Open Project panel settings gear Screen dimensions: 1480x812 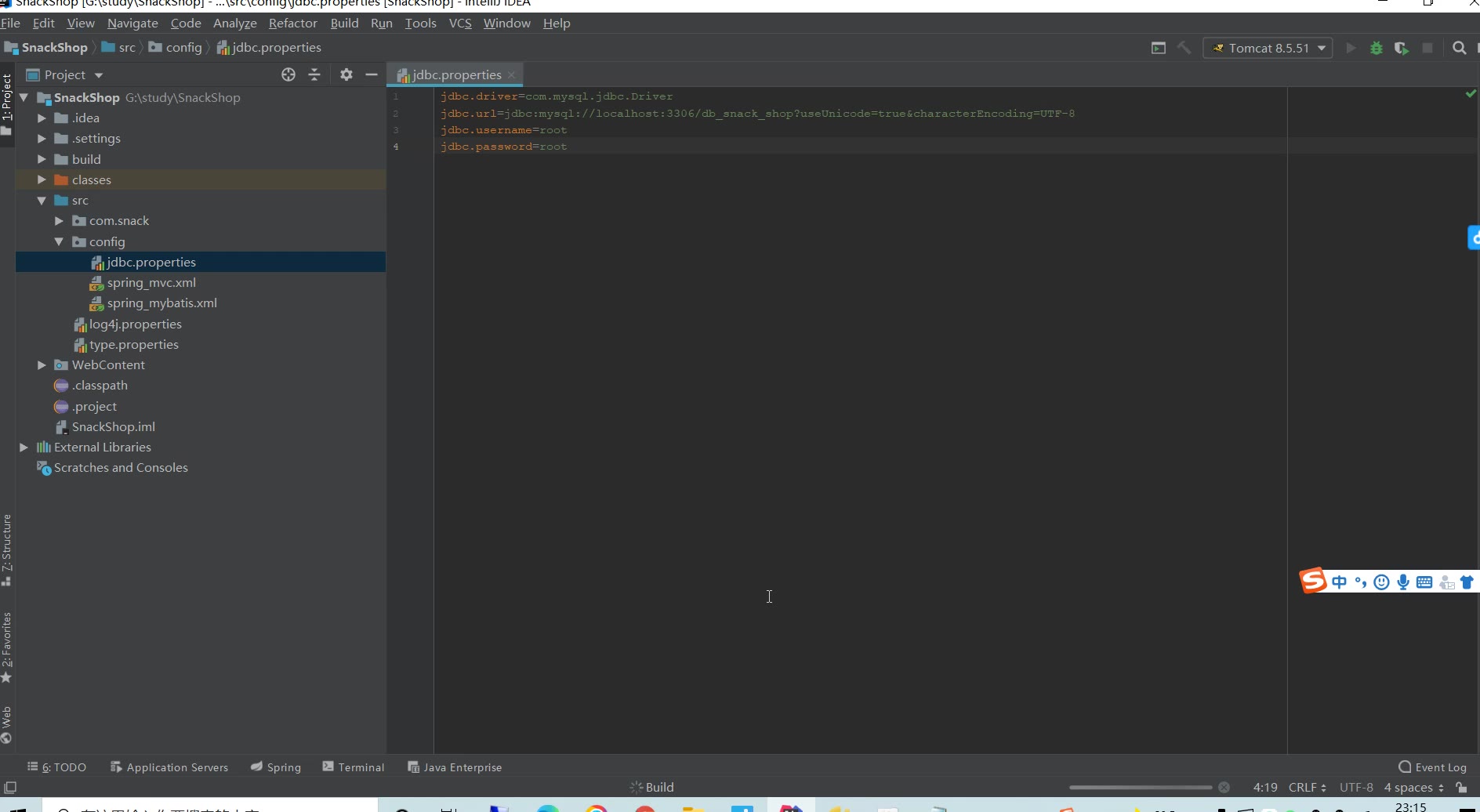(x=346, y=75)
